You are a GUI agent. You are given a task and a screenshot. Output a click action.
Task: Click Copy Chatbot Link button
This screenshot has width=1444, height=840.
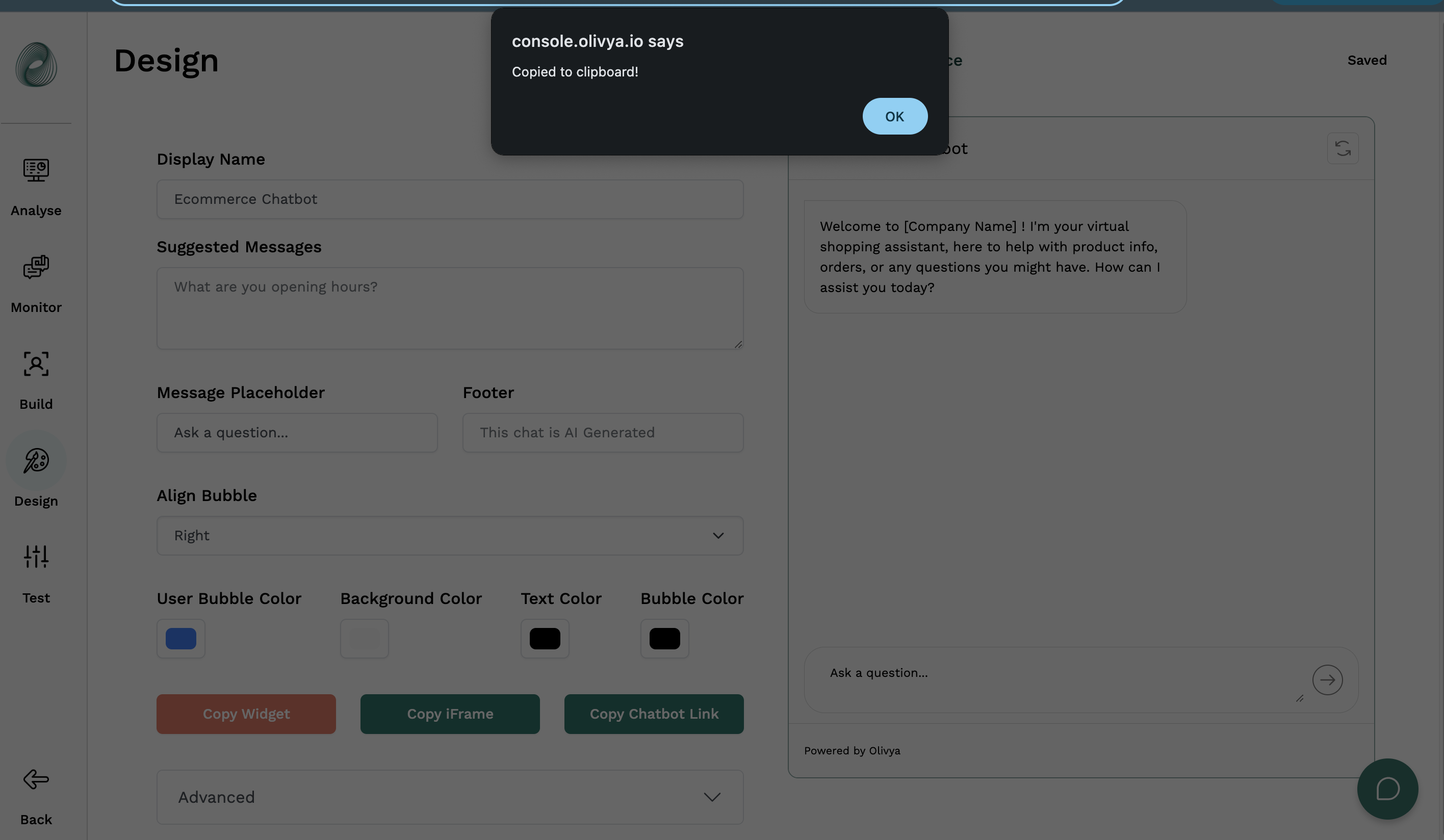(x=654, y=714)
